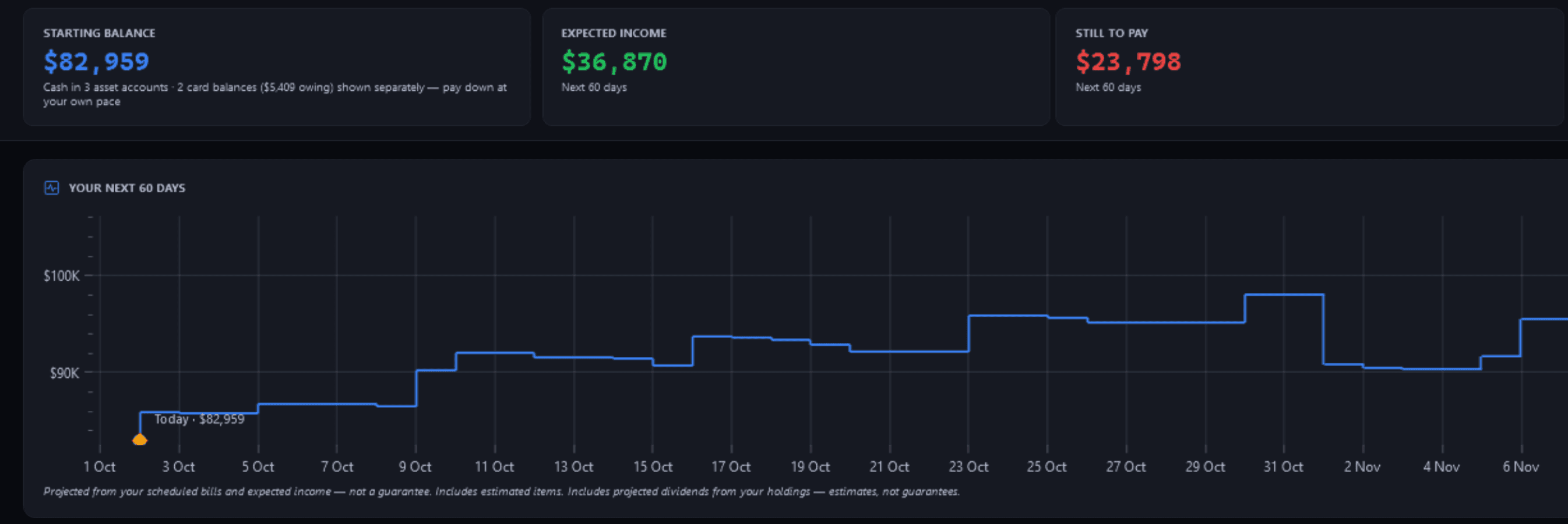Screen dimensions: 1568x524
Task: Click the $90K y-axis label
Action: coord(65,373)
